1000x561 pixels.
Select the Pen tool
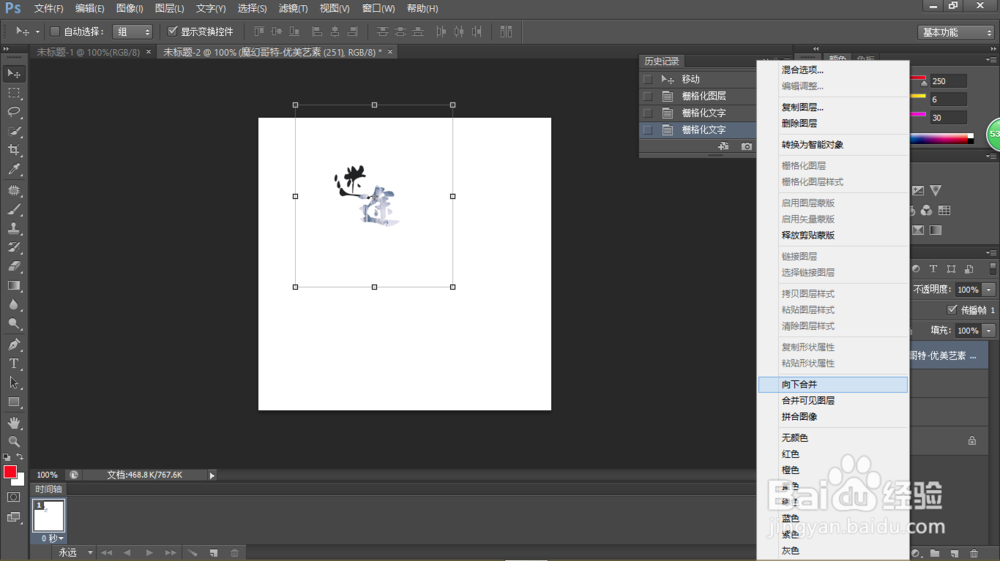click(14, 345)
